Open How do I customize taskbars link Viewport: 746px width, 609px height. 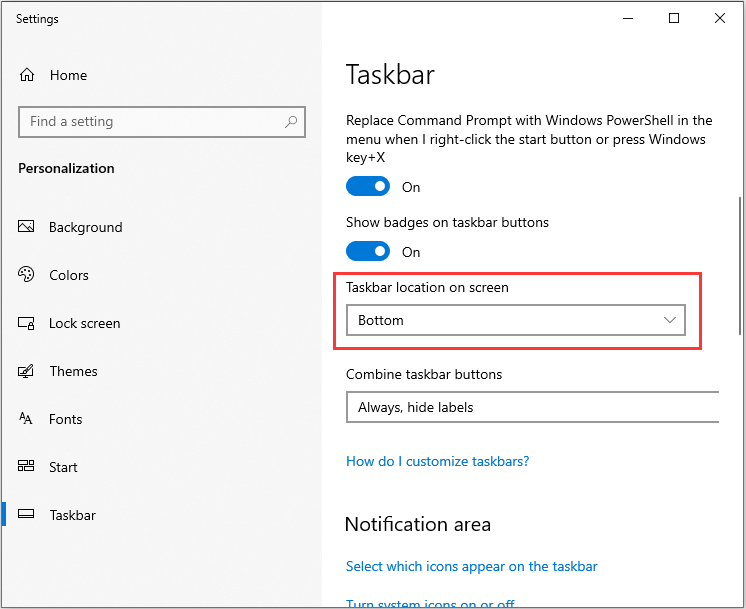click(437, 461)
